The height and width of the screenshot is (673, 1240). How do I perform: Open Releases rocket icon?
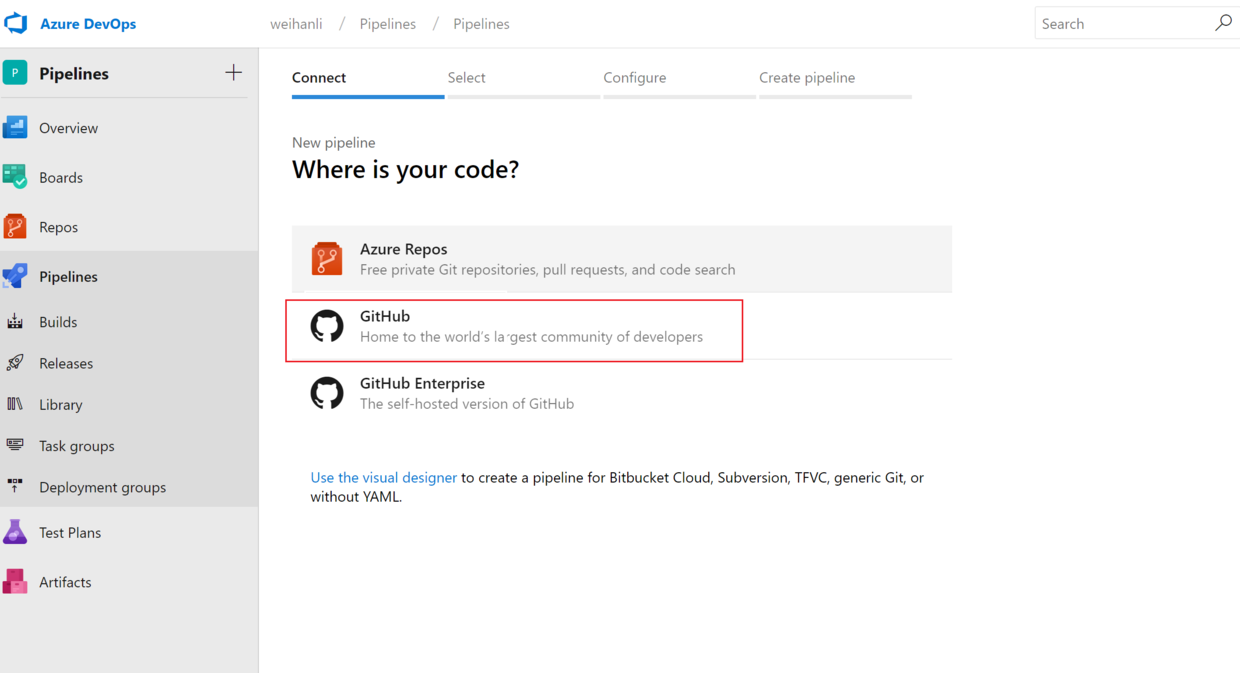click(15, 363)
